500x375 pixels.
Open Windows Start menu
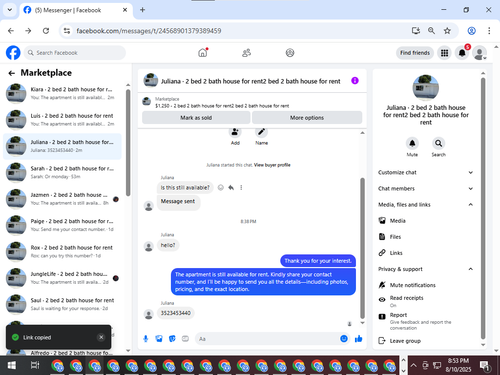click(12, 366)
